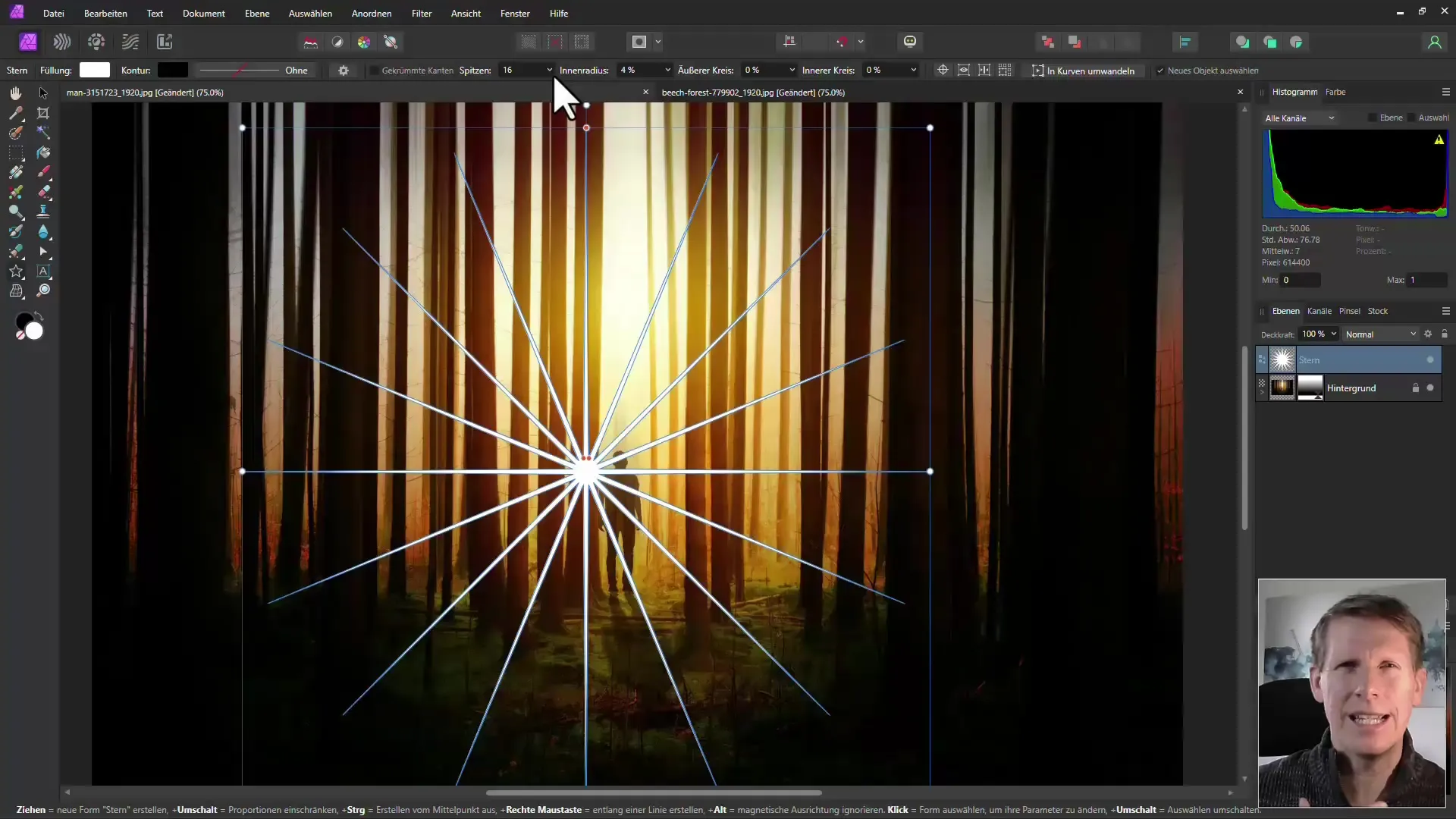Open the Äußerer Kreis dropdown

point(792,70)
